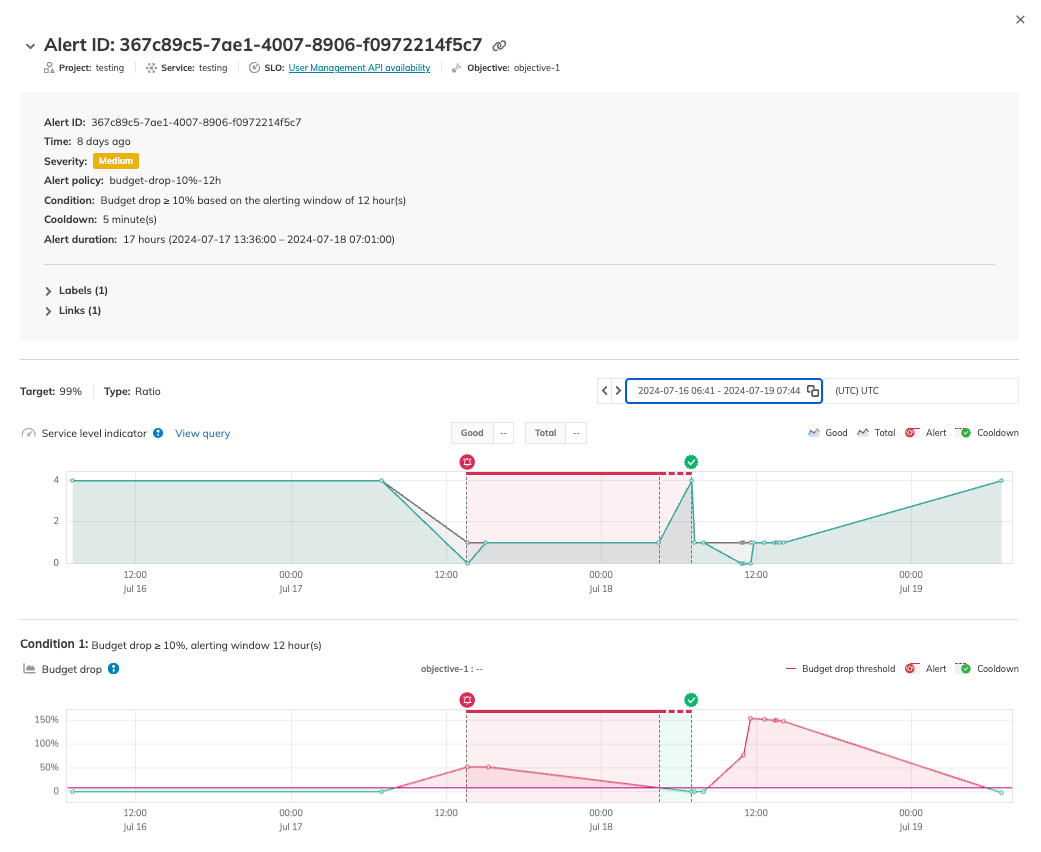The height and width of the screenshot is (852, 1041).
Task: Click 'Cooldown: 5 minute(s)' text
Action: (x=100, y=220)
